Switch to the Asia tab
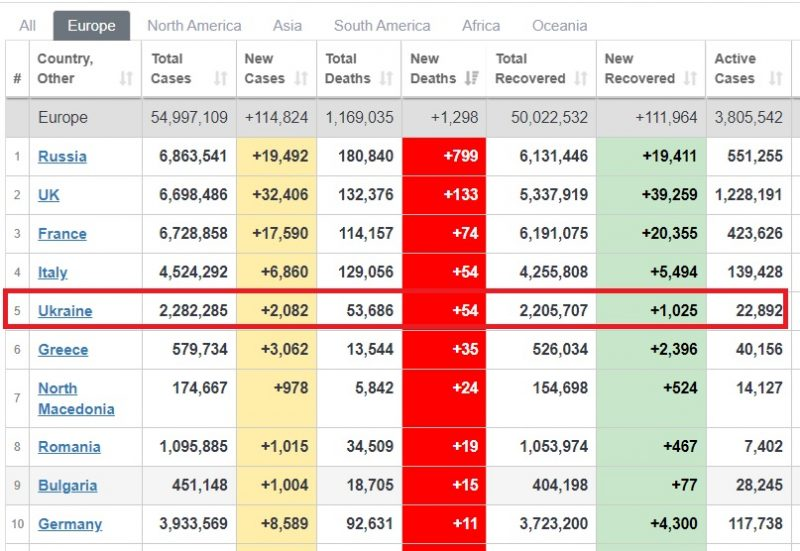This screenshot has width=800, height=551. [x=287, y=26]
